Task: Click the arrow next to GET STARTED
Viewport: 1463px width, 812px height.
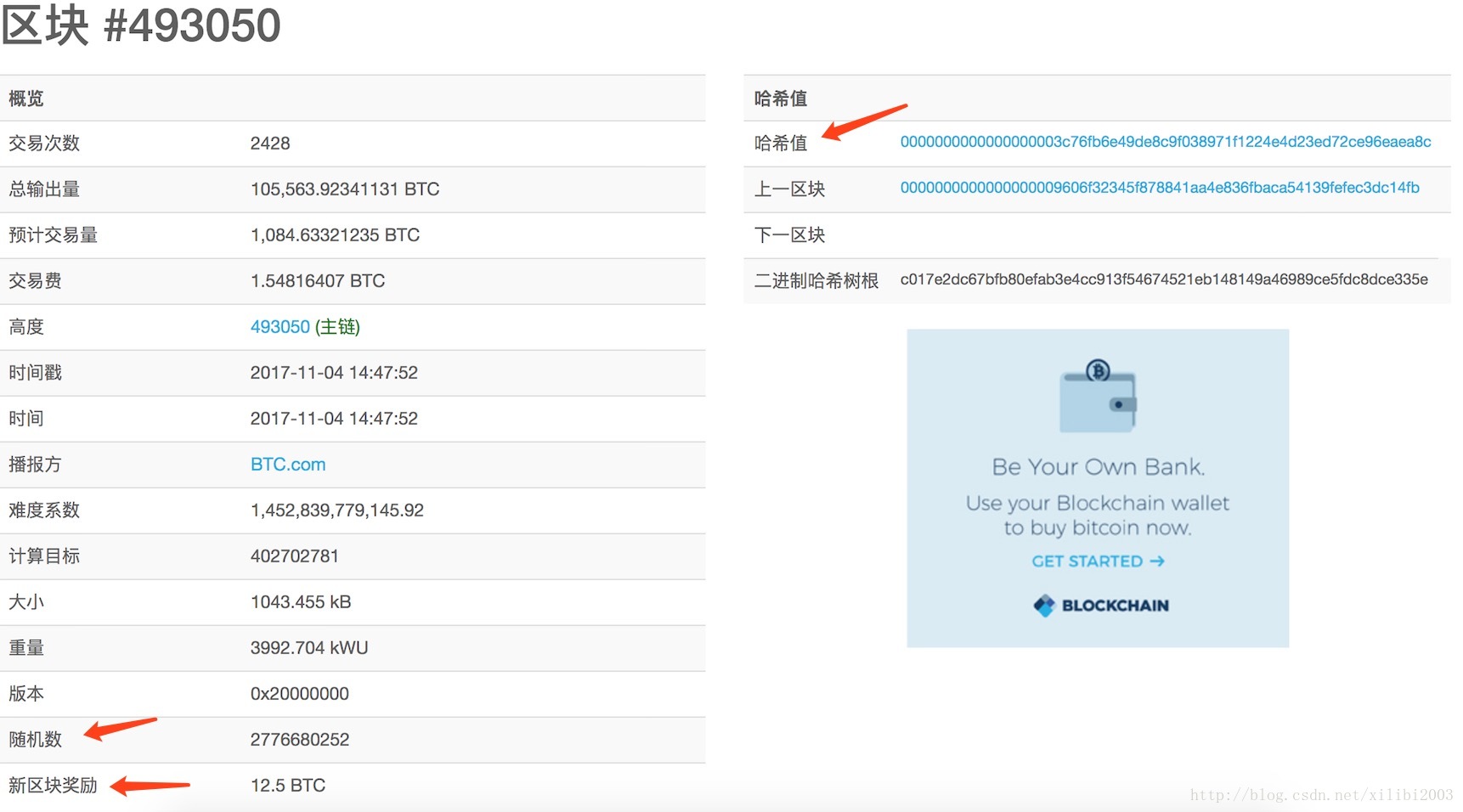Action: [1156, 561]
